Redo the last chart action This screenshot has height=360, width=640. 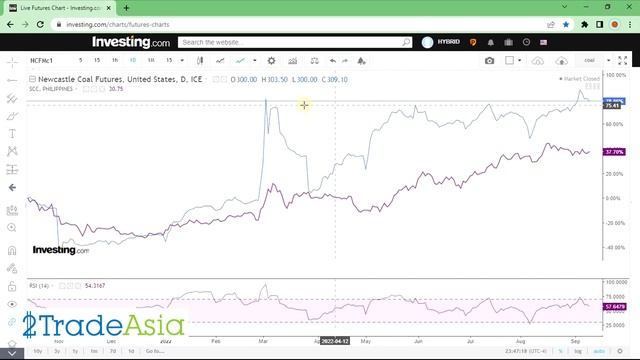tap(345, 61)
